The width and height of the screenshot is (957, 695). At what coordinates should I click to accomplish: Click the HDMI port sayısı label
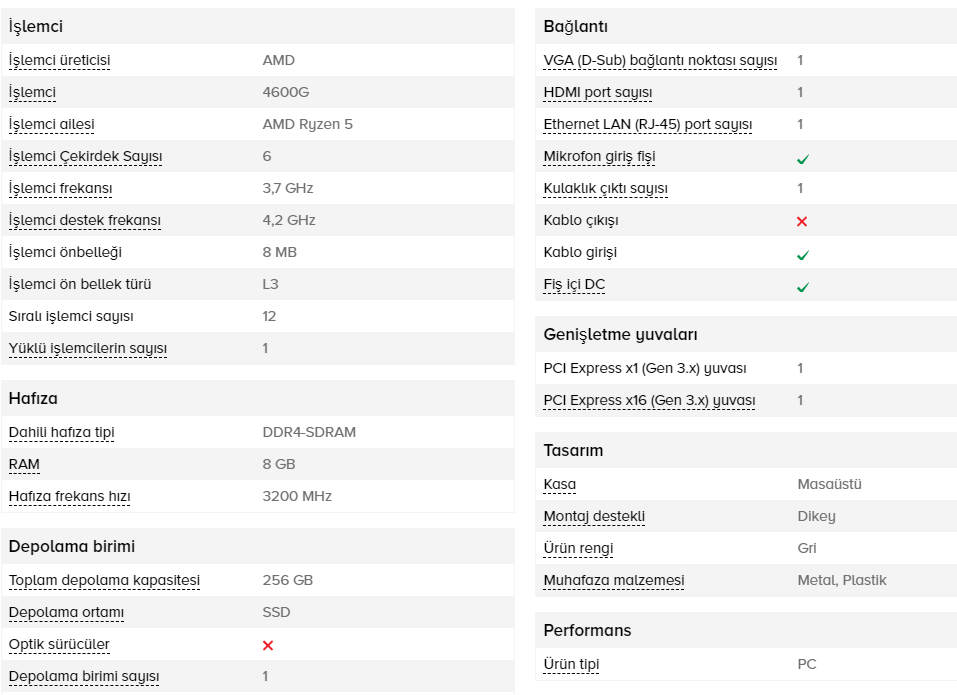tap(598, 92)
